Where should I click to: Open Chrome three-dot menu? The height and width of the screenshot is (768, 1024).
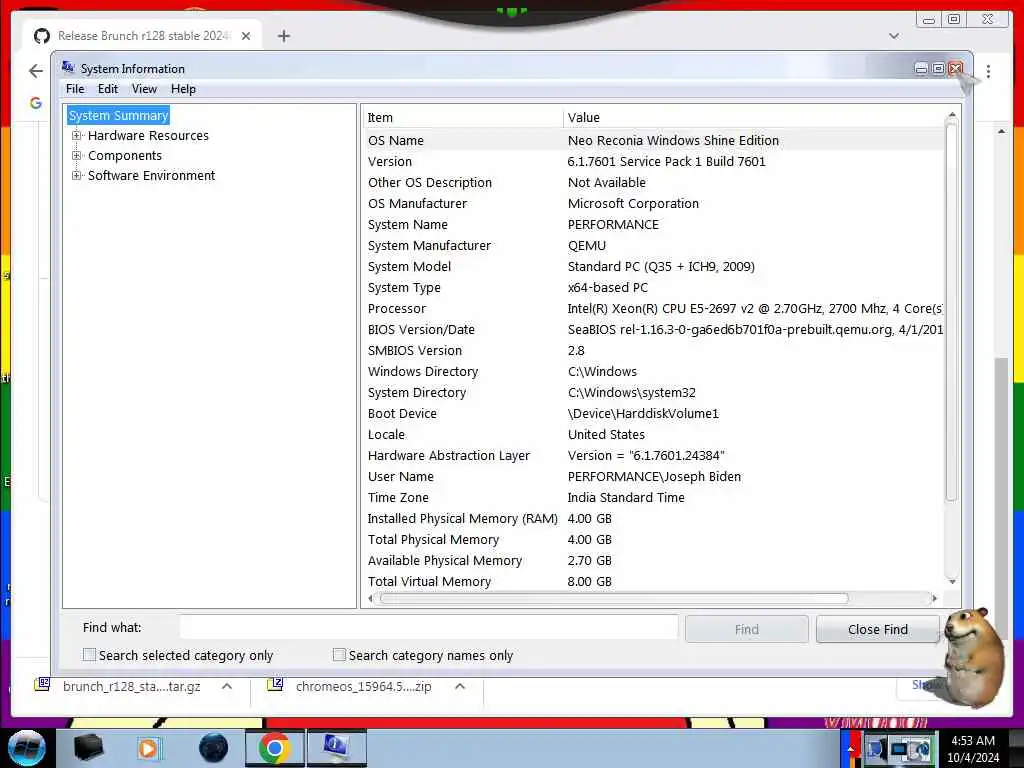pyautogui.click(x=988, y=71)
